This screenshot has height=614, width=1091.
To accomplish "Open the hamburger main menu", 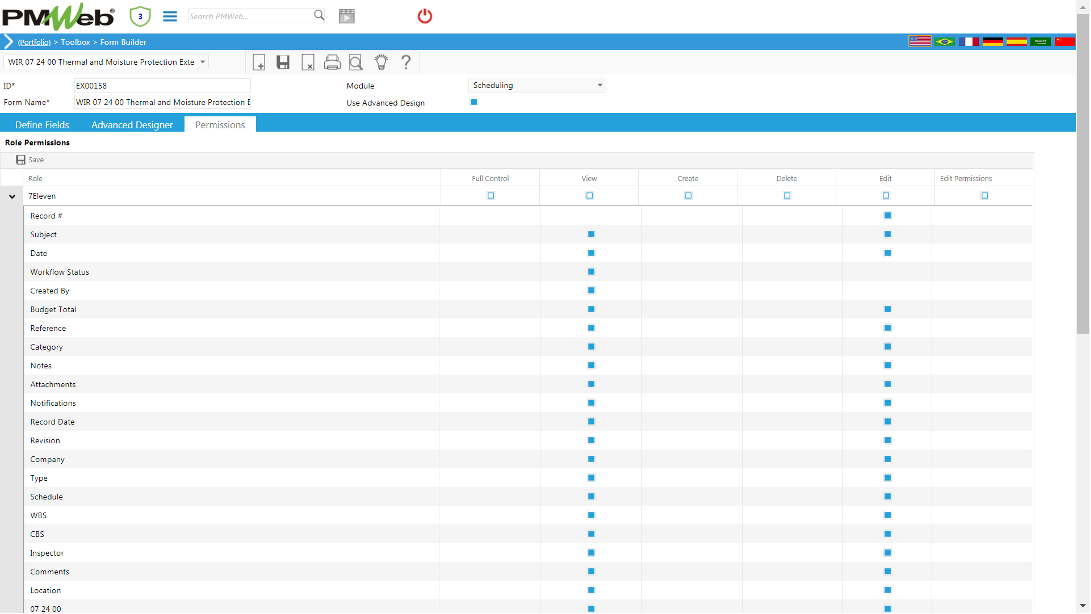I will pos(170,16).
